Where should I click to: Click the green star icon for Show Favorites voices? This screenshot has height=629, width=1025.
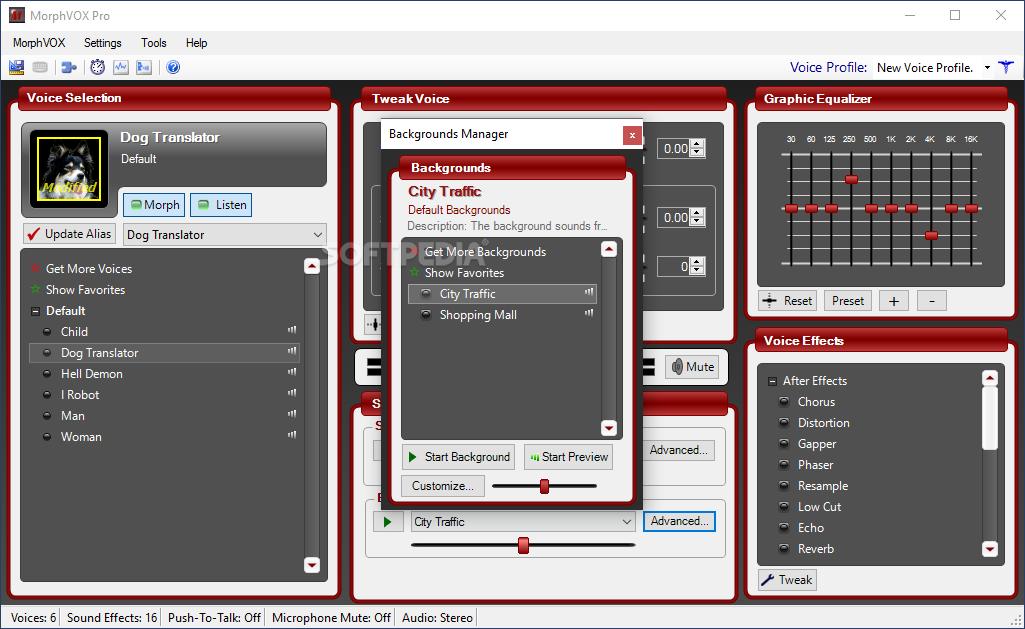pyautogui.click(x=35, y=289)
